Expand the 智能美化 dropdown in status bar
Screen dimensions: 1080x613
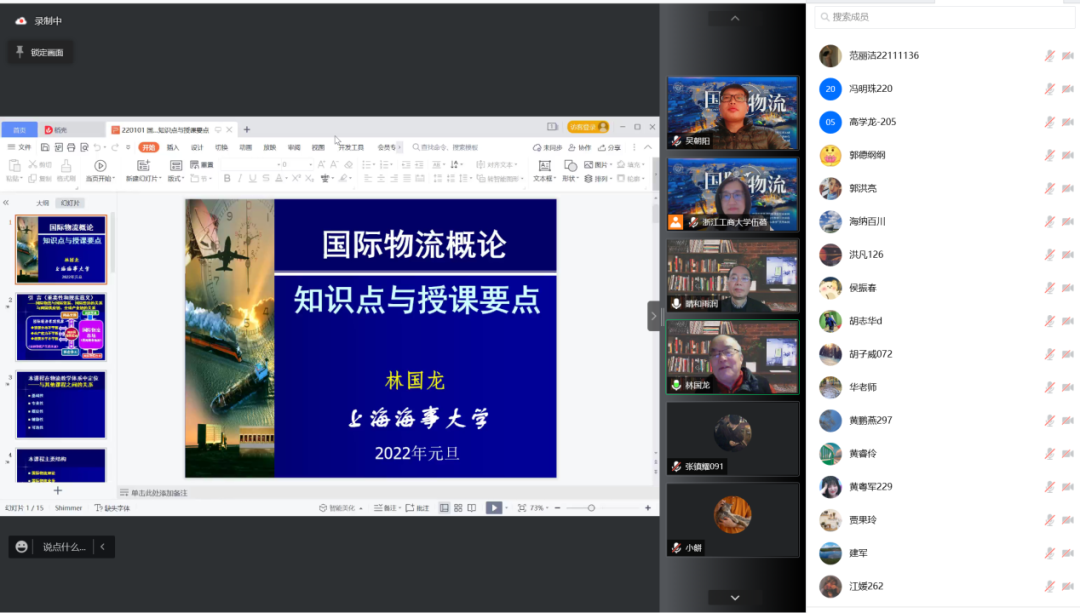[x=361, y=507]
